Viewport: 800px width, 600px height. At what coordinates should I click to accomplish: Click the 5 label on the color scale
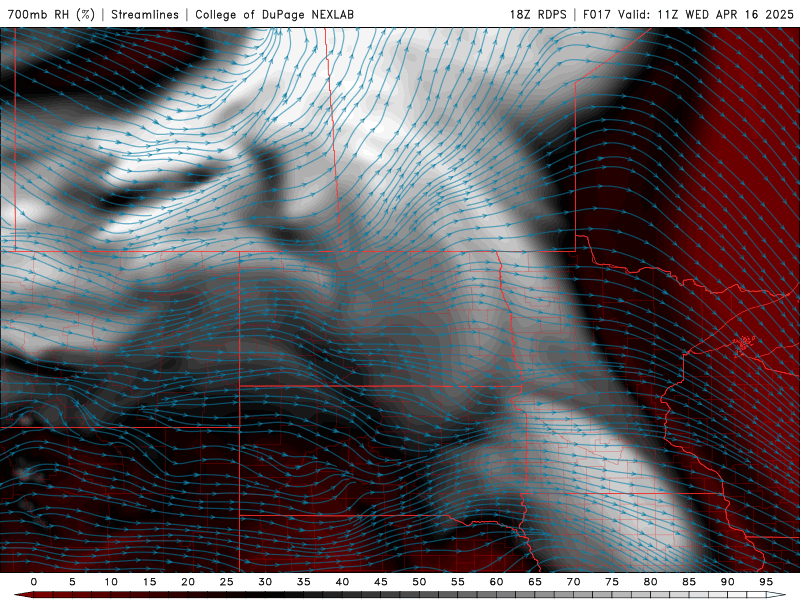click(x=72, y=582)
